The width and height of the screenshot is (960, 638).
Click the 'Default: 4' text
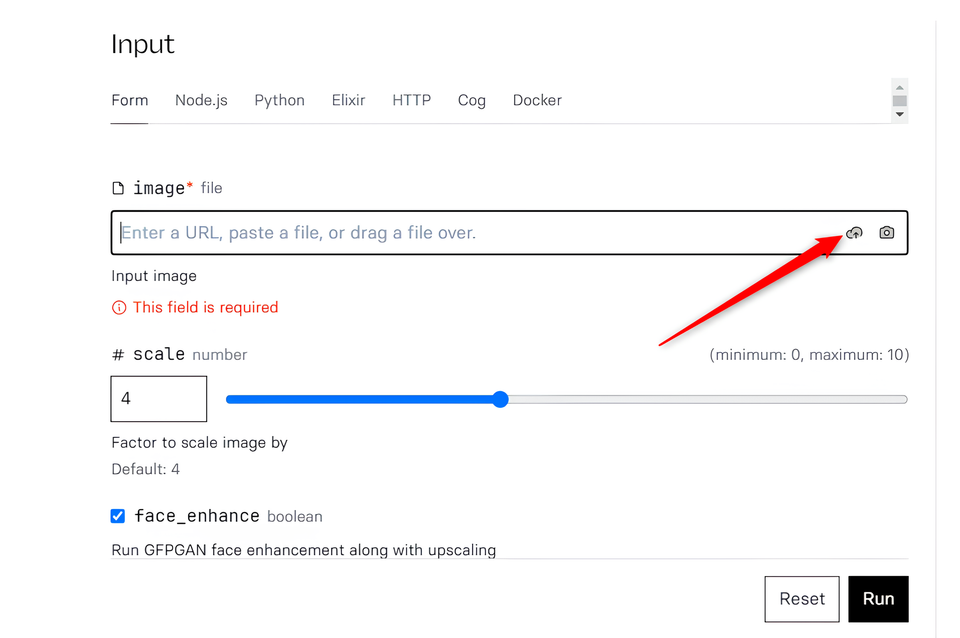[146, 469]
